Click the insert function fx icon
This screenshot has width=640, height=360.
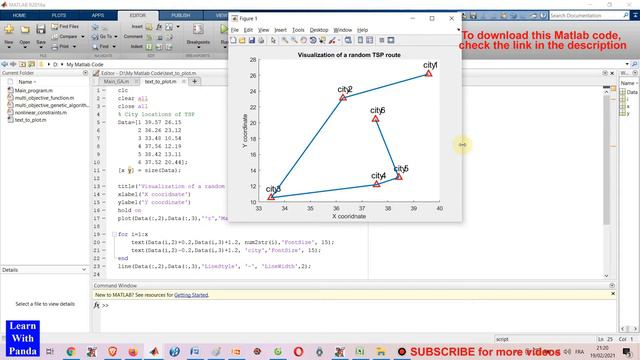(159, 27)
